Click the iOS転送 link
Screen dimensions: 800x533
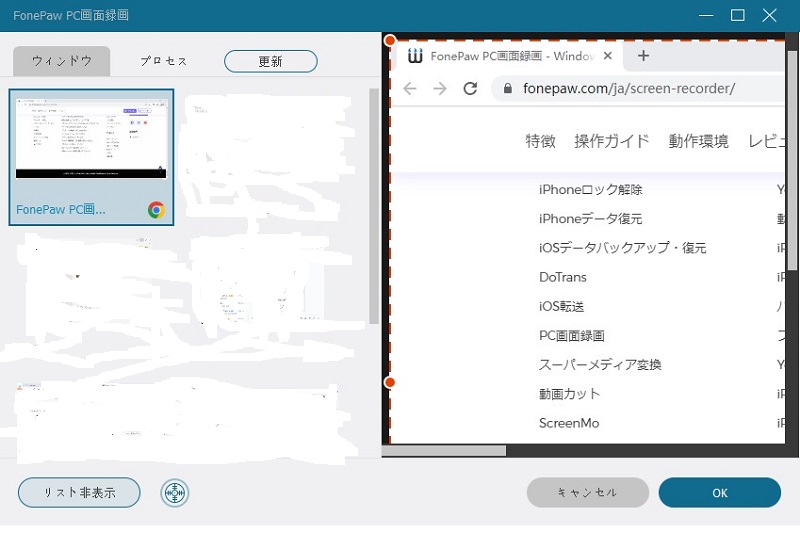click(x=561, y=307)
